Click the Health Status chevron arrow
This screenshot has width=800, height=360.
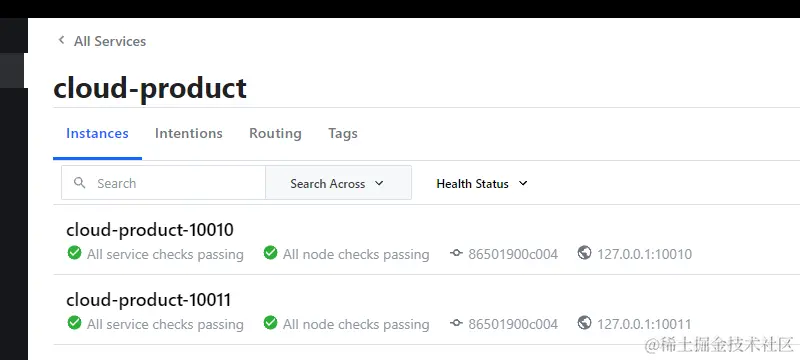523,183
